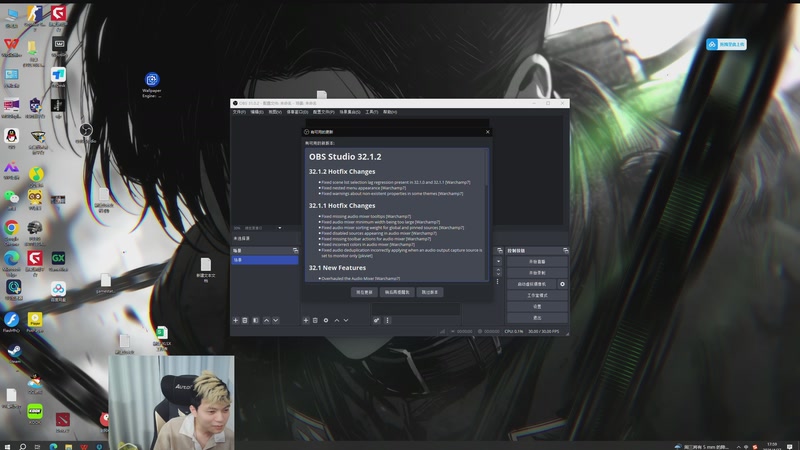
Task: Undock the Controls panel via its float icon
Action: [x=565, y=251]
